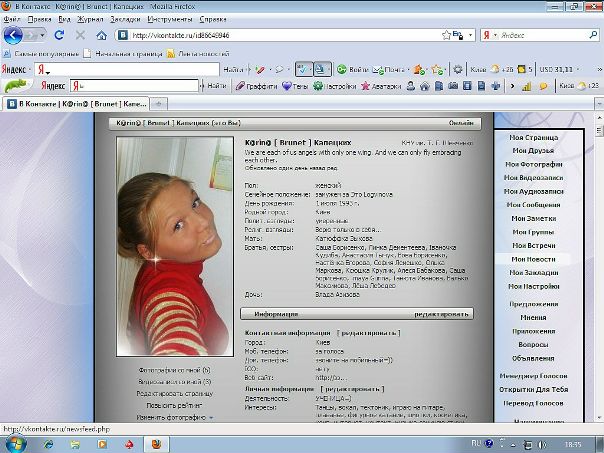Open the Инструменты menu
This screenshot has height=453, width=604.
pyautogui.click(x=170, y=19)
